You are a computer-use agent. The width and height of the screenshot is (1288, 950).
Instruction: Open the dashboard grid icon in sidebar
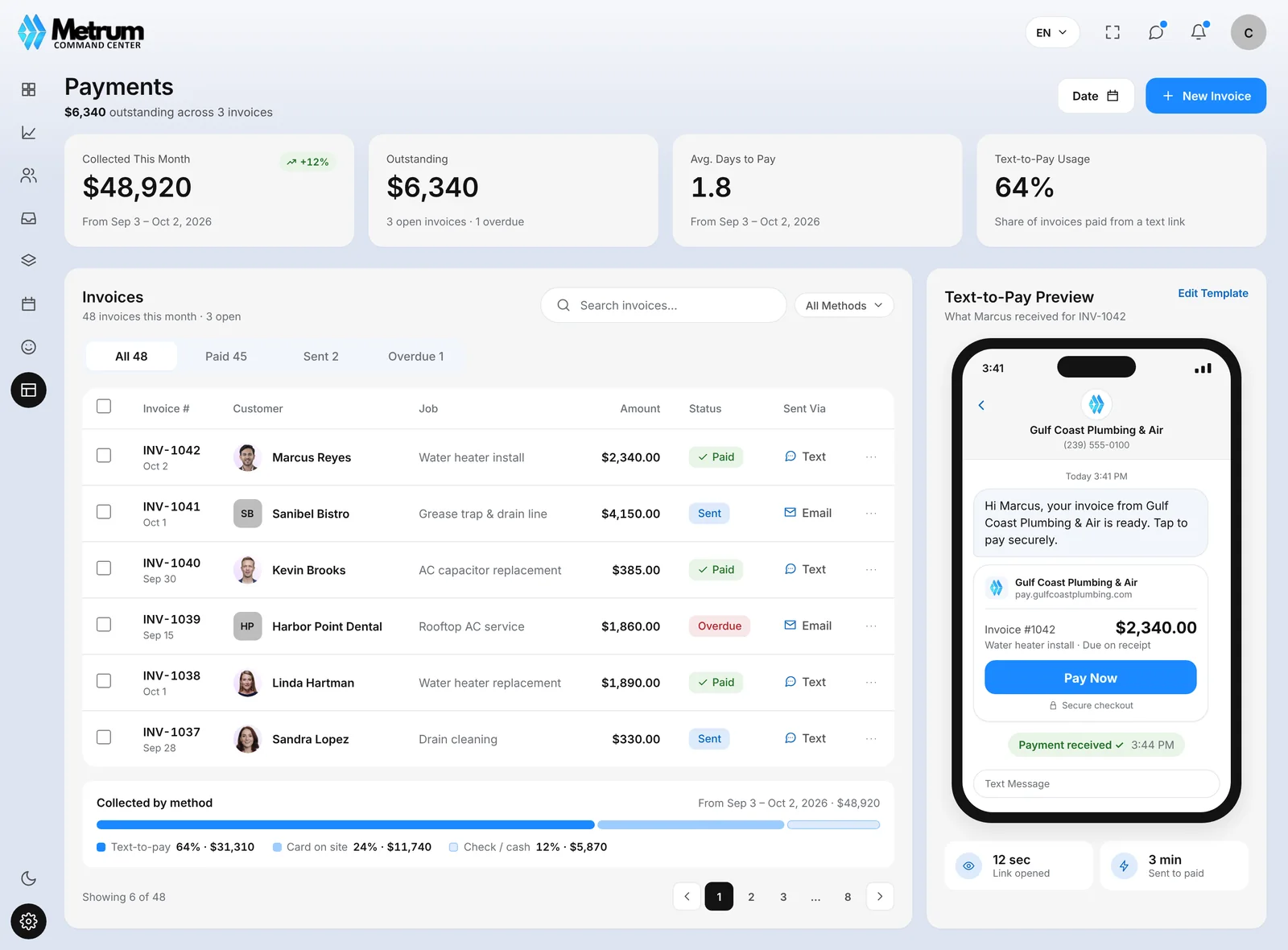(x=28, y=89)
